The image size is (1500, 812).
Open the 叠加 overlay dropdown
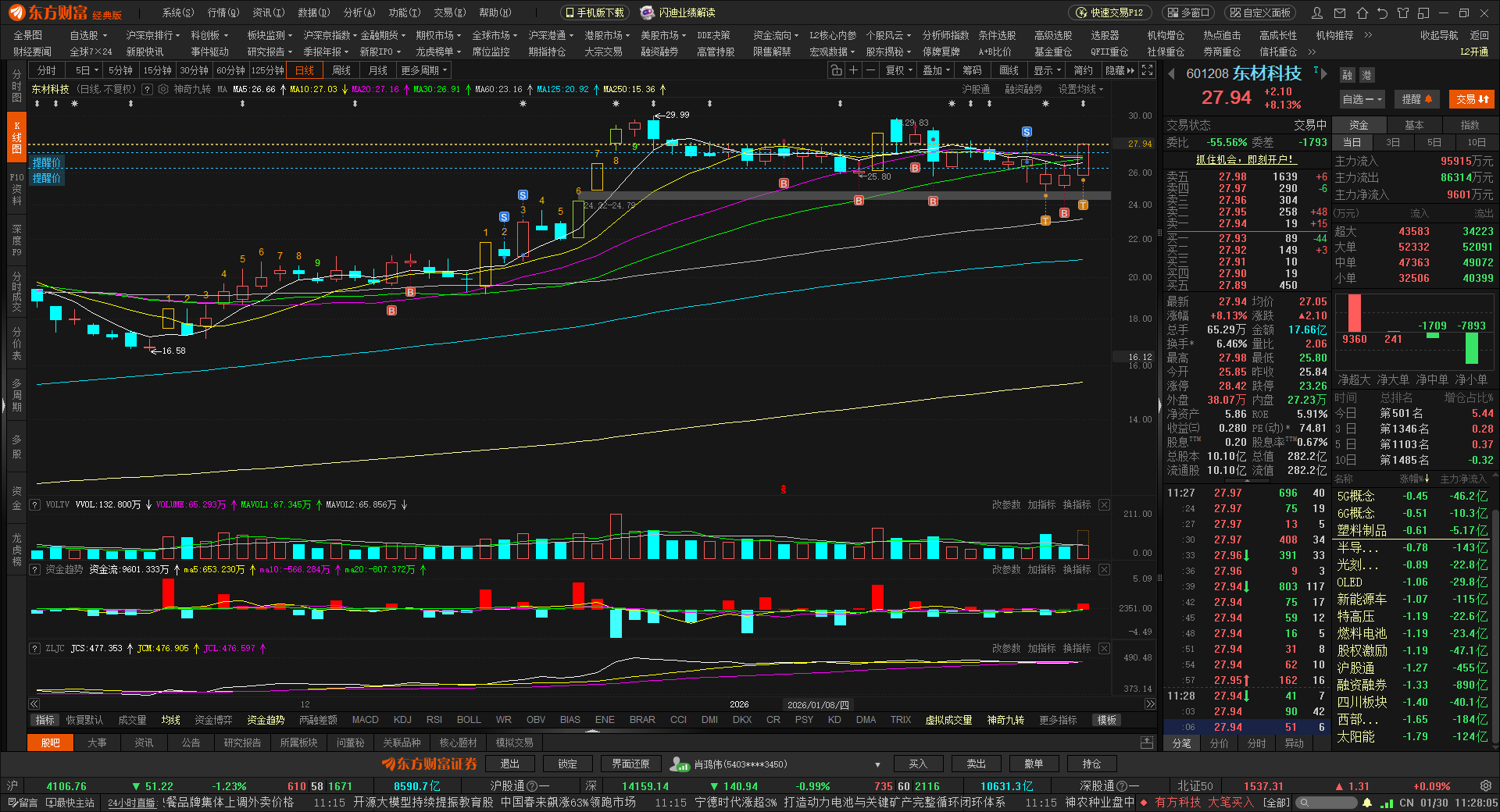(936, 70)
